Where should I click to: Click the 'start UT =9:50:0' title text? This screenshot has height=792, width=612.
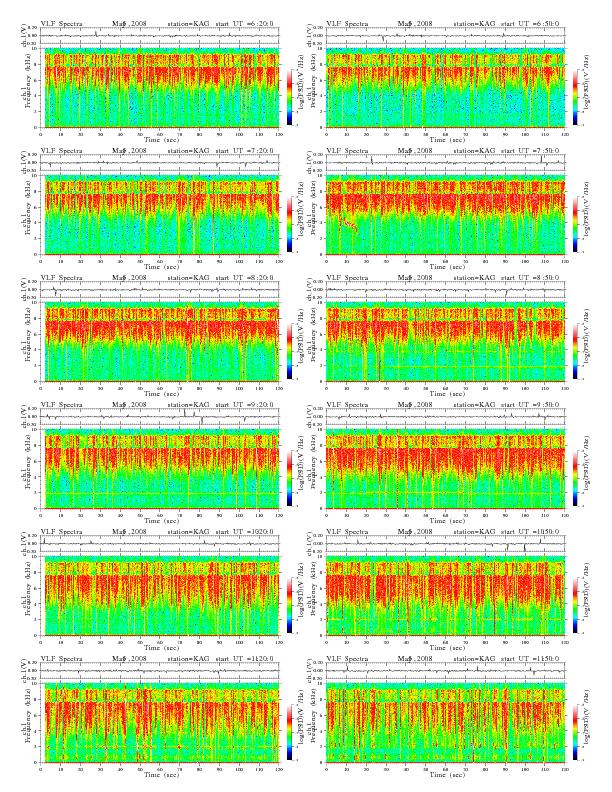530,405
